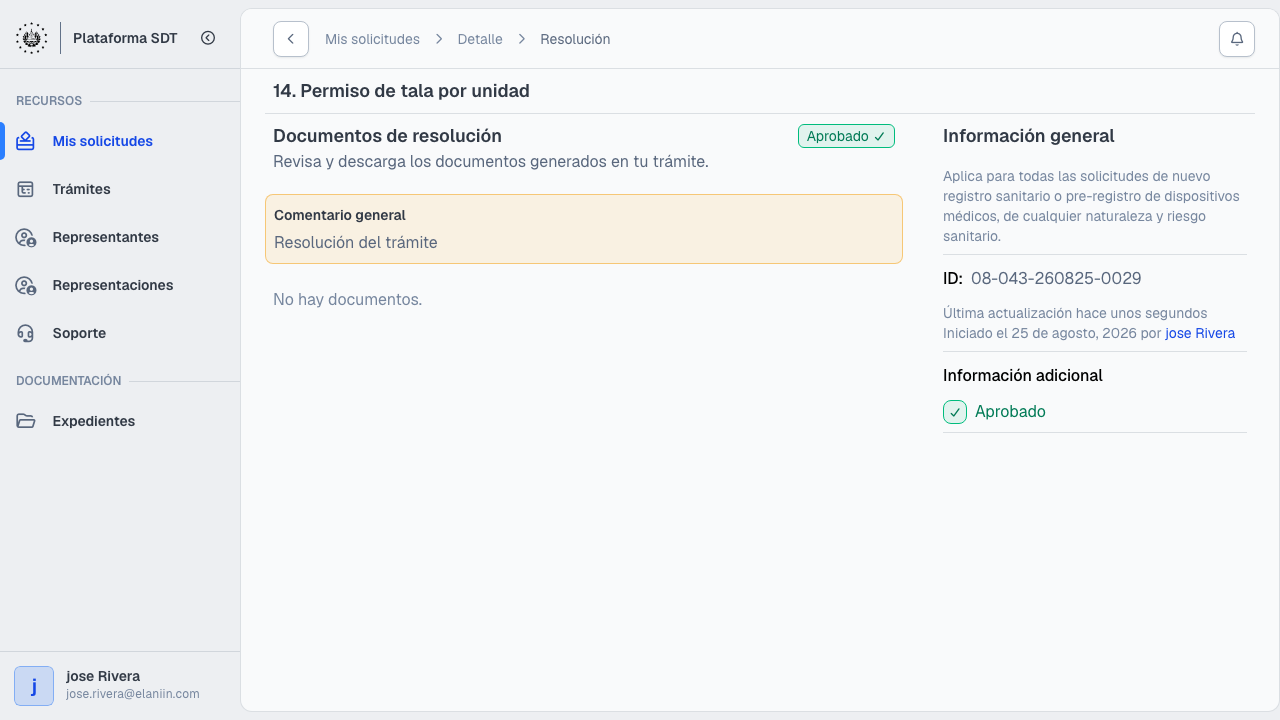Click the jose Rivera name in sidebar footer
The width and height of the screenshot is (1280, 720).
point(103,676)
